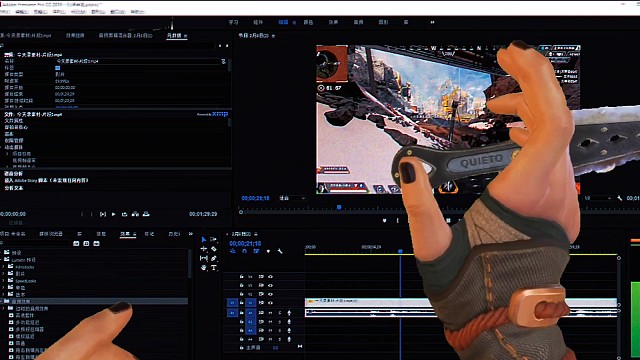Toggle V4 track output eye
The height and width of the screenshot is (360, 640).
coord(270,277)
